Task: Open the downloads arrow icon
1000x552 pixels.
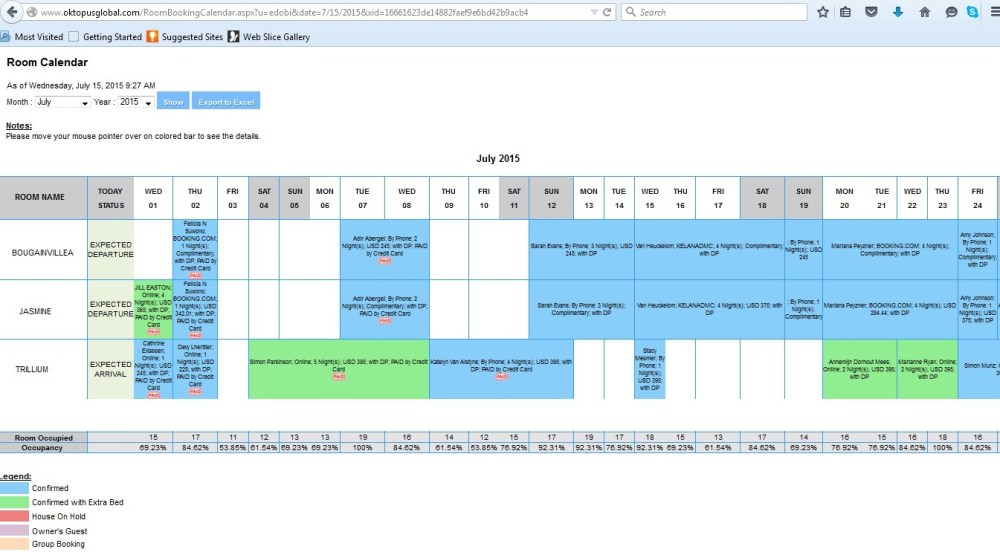Action: click(897, 13)
